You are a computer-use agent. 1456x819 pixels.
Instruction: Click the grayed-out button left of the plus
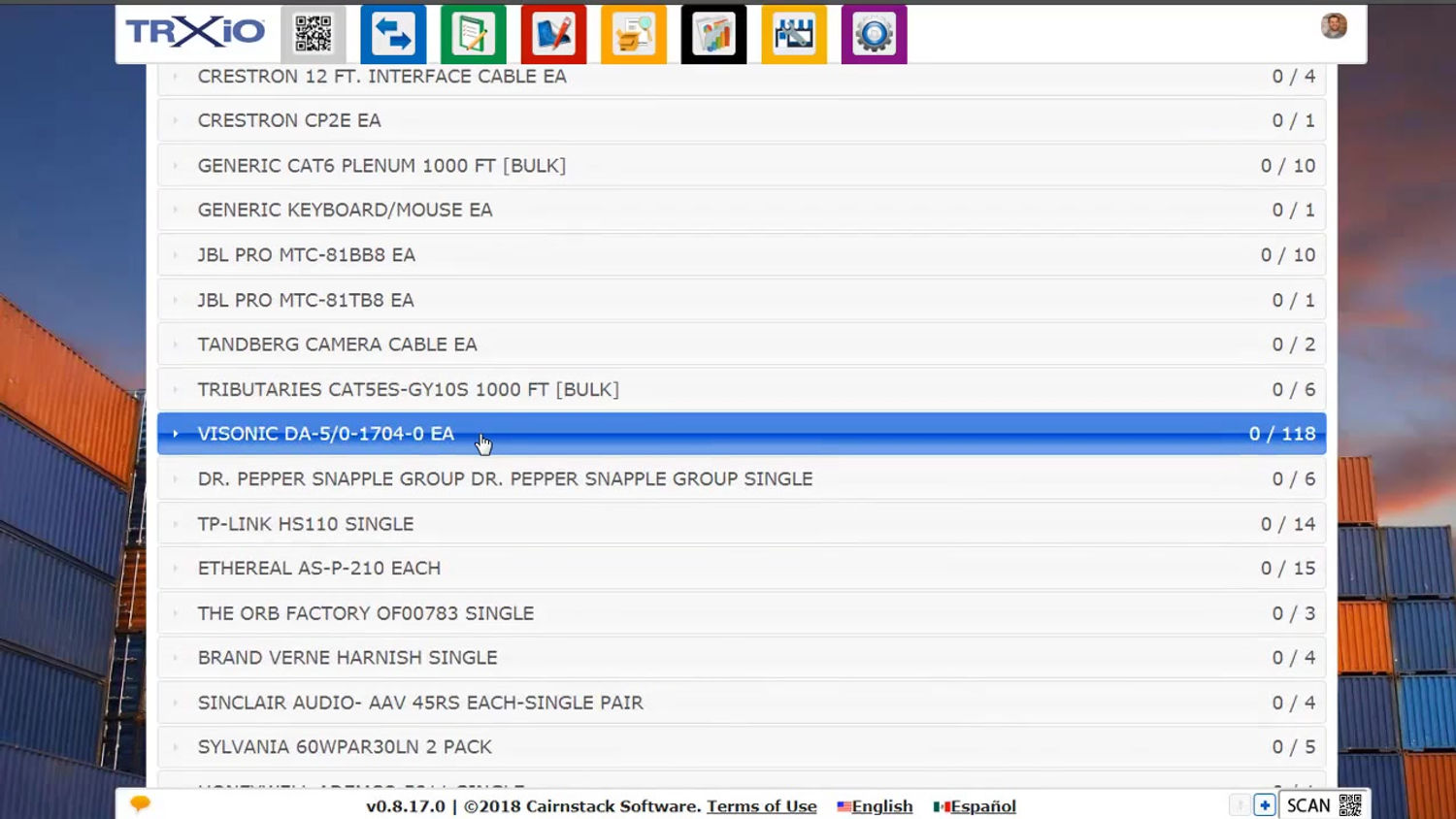(x=1240, y=804)
